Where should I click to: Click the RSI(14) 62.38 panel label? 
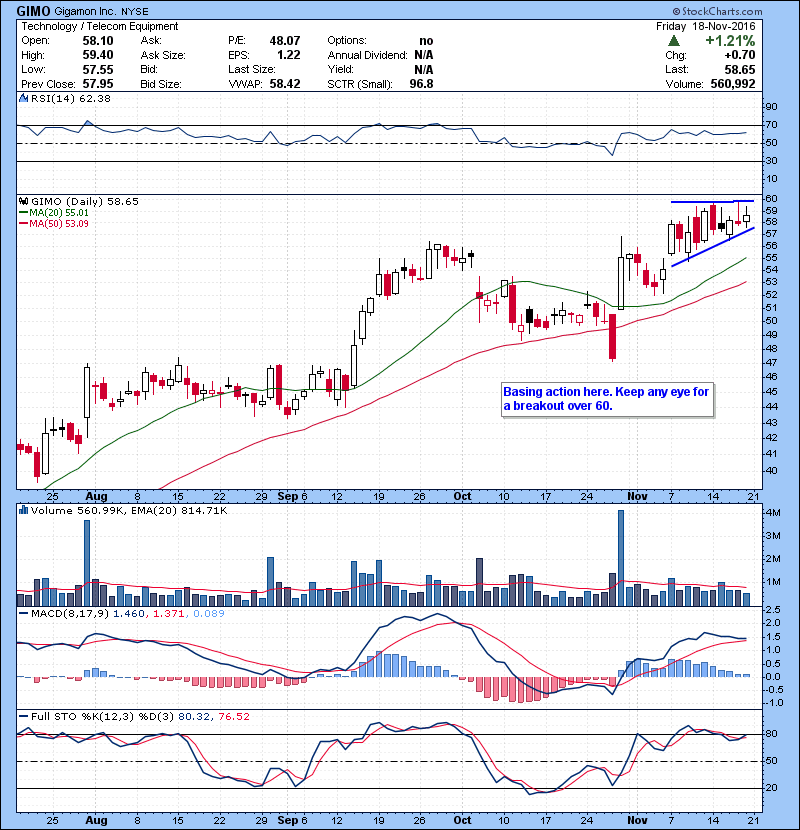70,98
